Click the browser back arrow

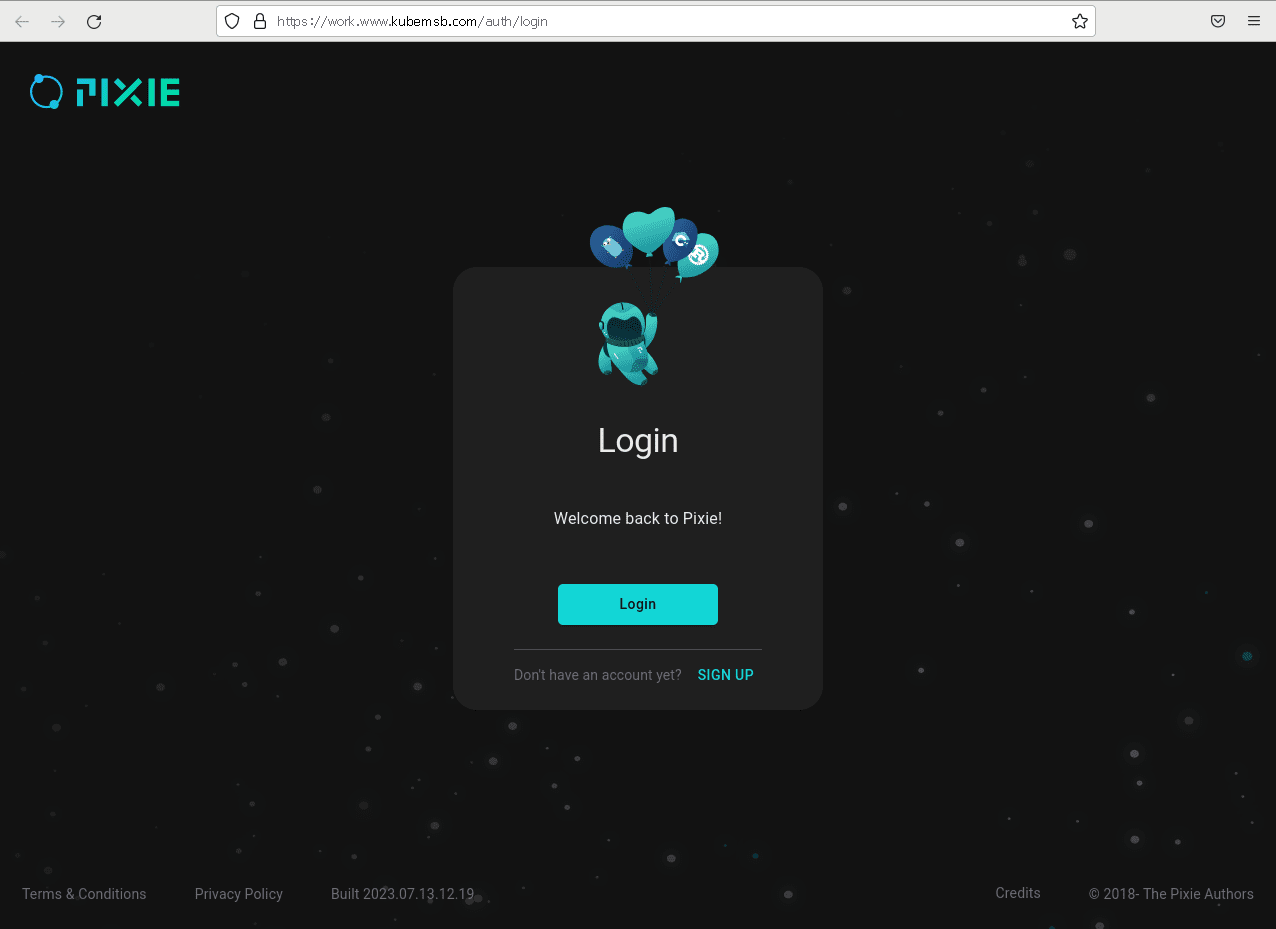pyautogui.click(x=22, y=21)
